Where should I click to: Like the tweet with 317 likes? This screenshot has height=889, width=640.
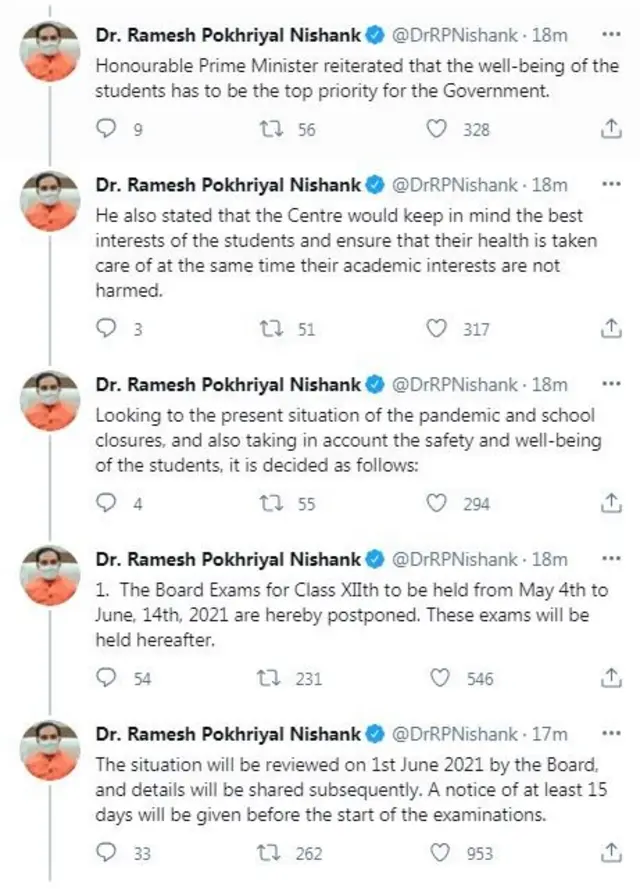pos(436,328)
